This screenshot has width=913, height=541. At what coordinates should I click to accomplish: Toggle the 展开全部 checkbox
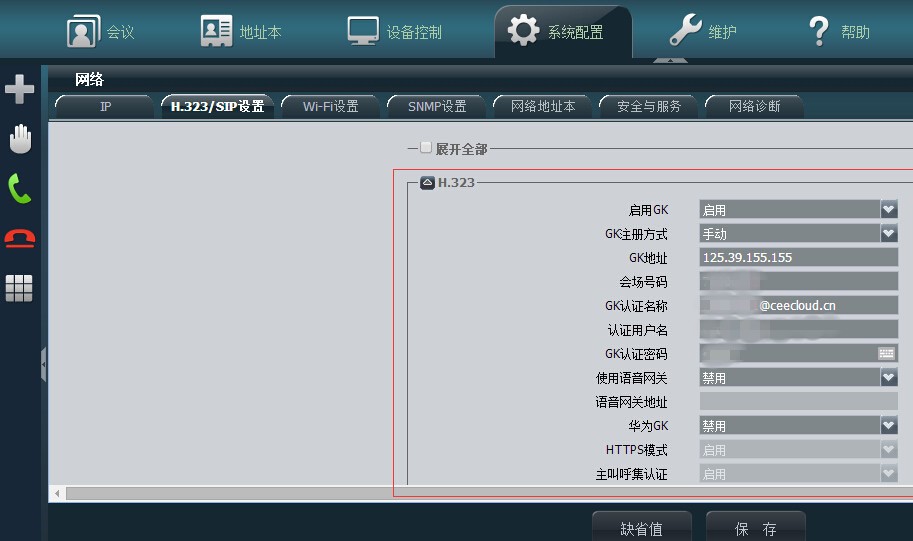(426, 148)
